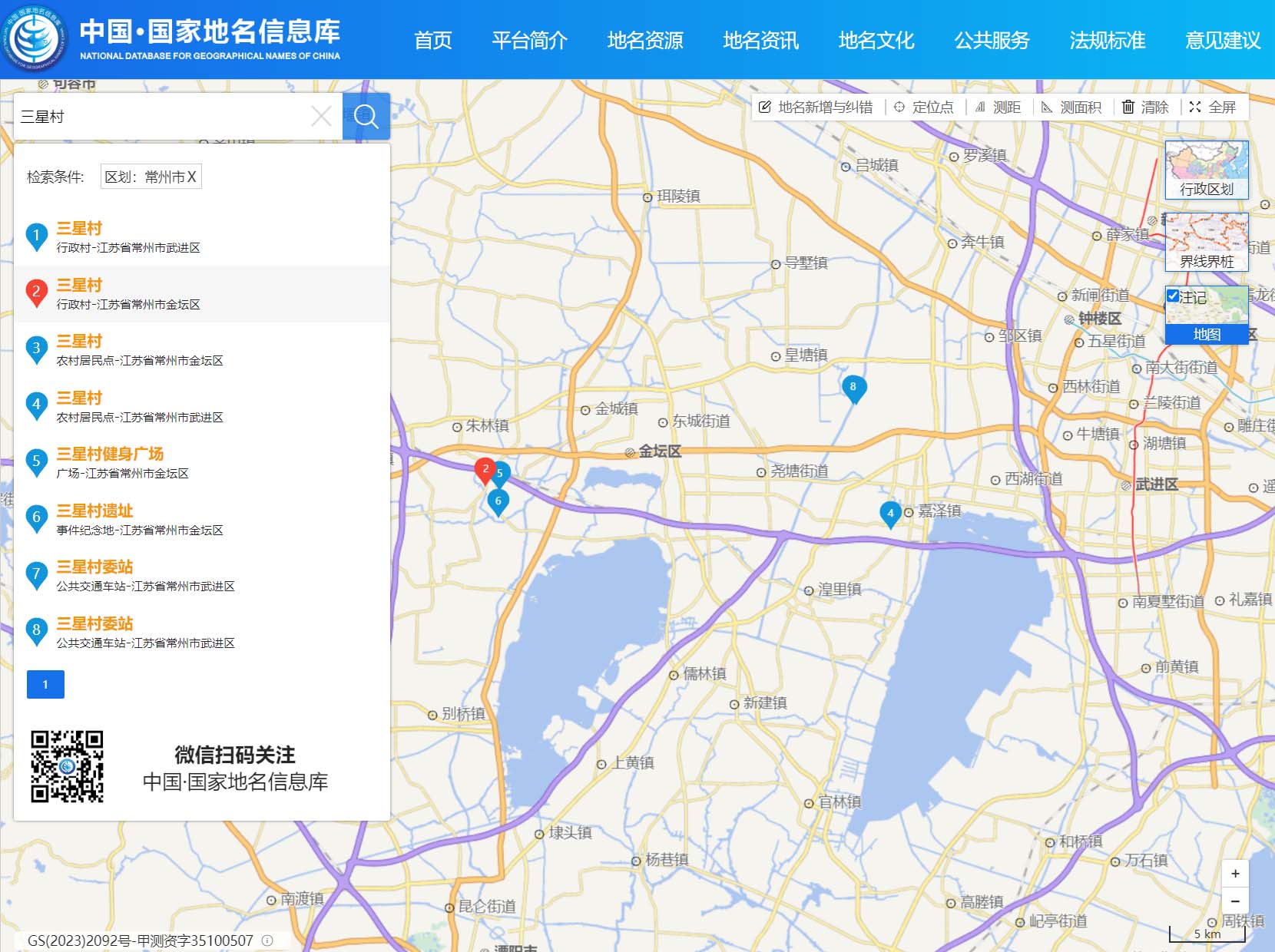Click map pin 8 near 皇塘镇
This screenshot has height=952, width=1275.
[x=853, y=388]
